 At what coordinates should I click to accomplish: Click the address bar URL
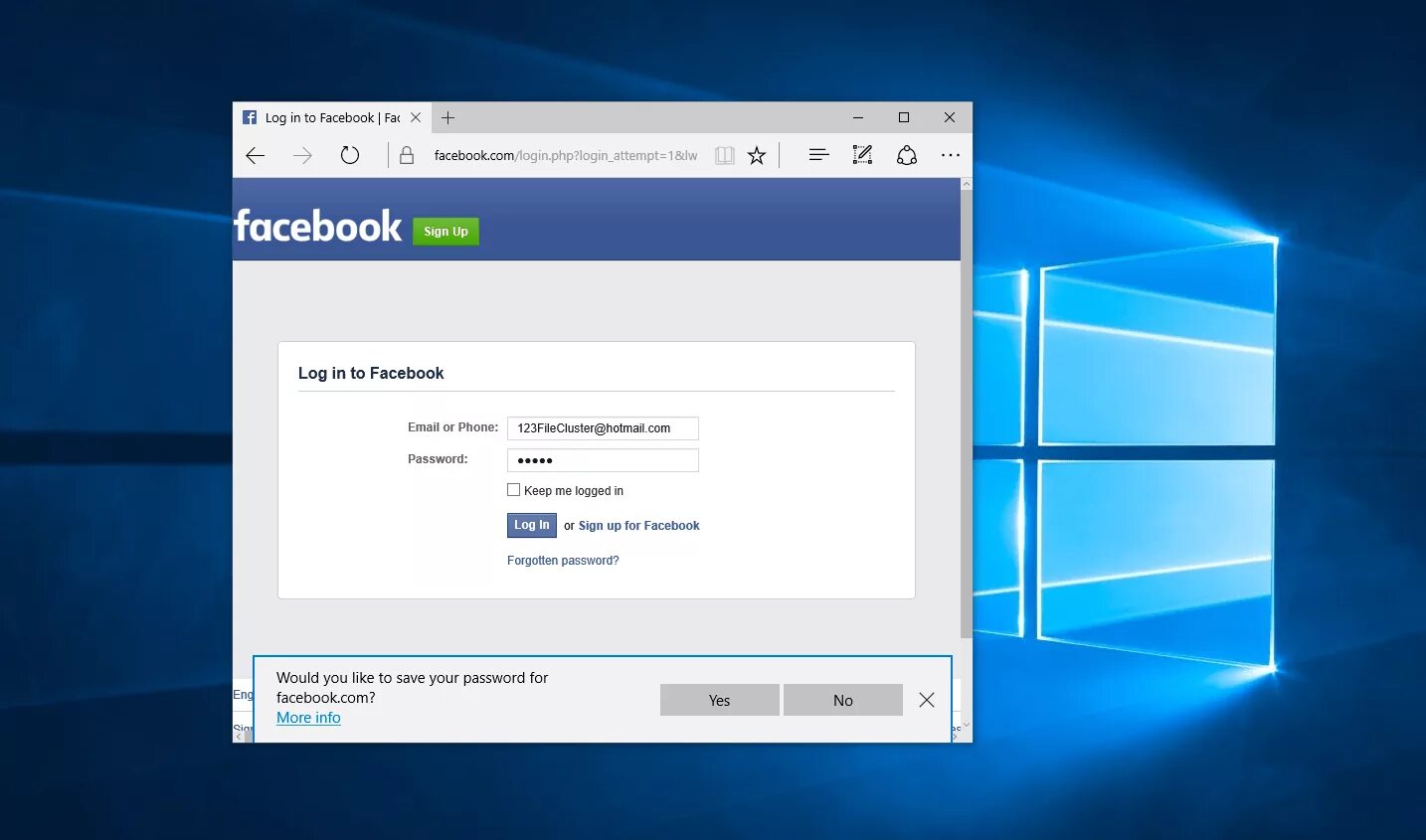(x=566, y=155)
